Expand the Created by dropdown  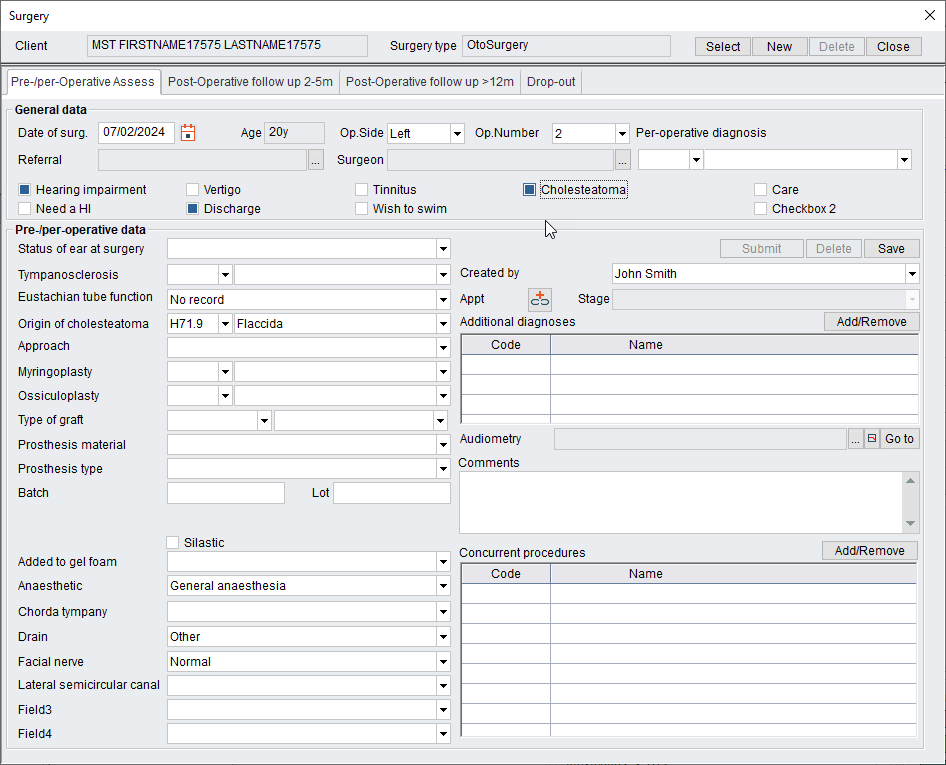[x=912, y=273]
